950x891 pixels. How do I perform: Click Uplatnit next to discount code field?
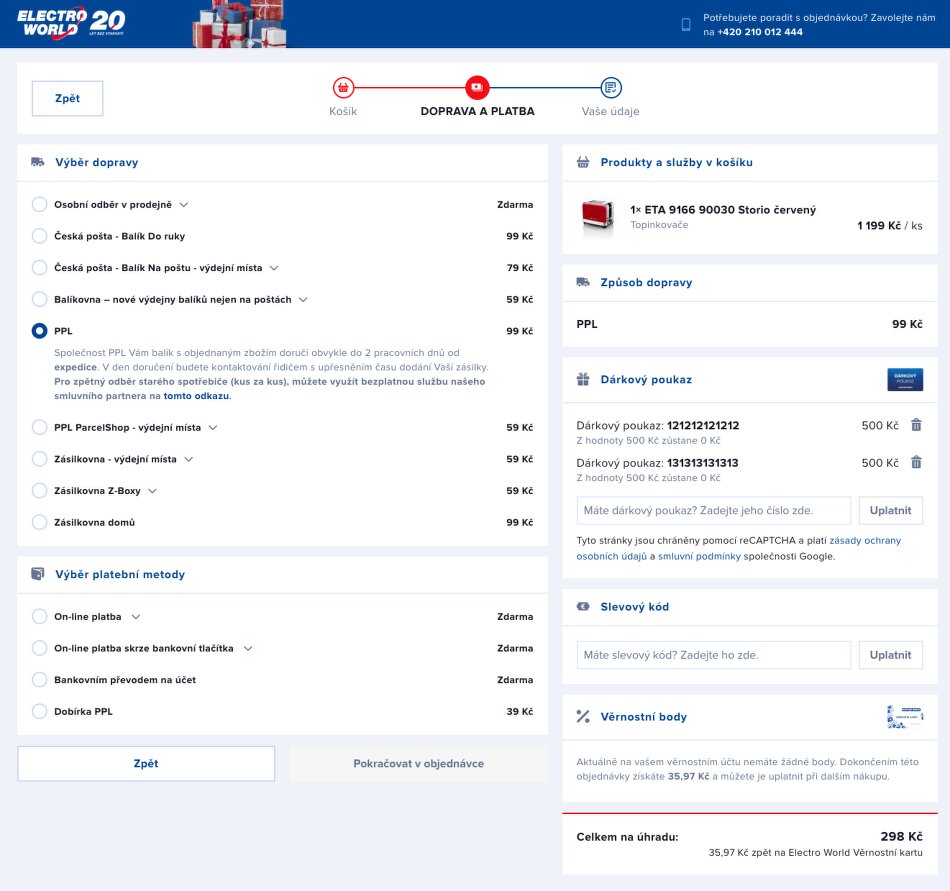pos(890,655)
